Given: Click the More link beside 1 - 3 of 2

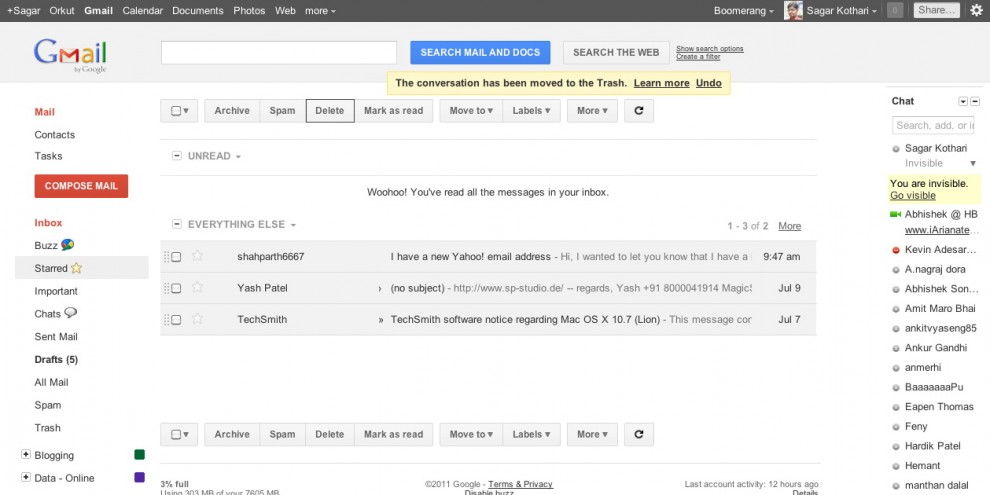Looking at the screenshot, I should pyautogui.click(x=790, y=225).
